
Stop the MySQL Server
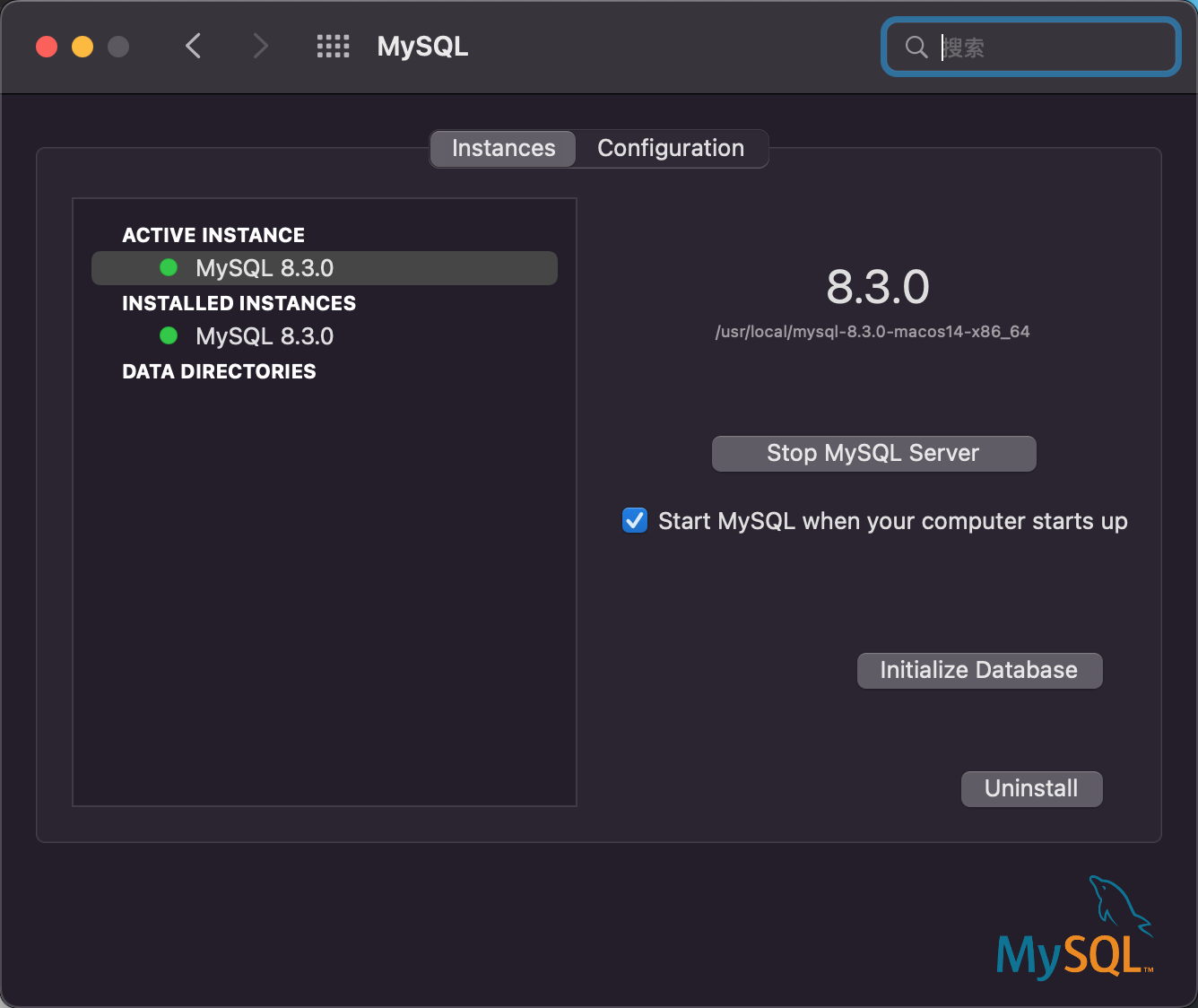(873, 453)
